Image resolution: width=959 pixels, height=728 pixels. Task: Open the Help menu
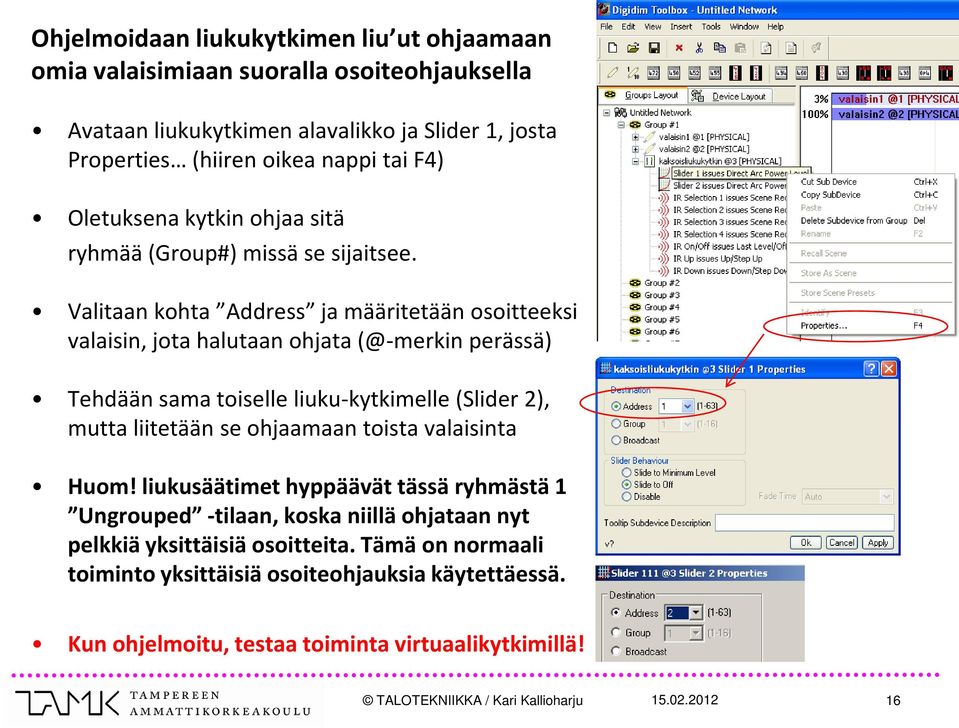pos(776,26)
